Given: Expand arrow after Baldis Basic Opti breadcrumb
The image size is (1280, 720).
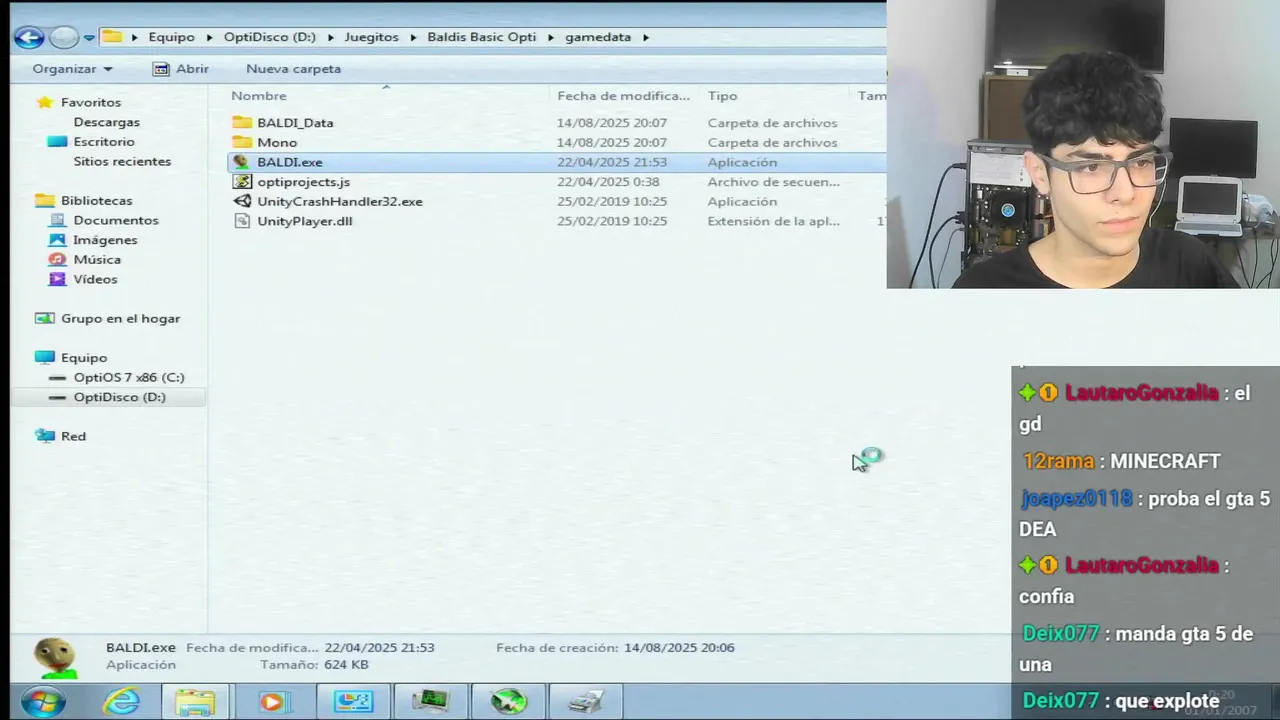Looking at the screenshot, I should (550, 37).
